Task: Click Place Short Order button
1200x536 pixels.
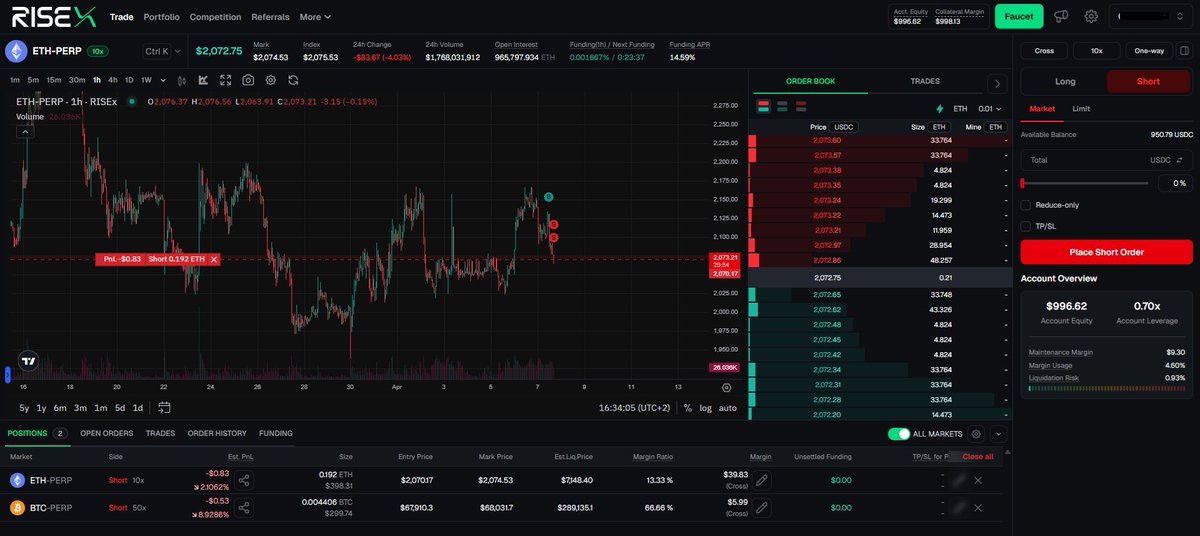Action: pyautogui.click(x=1106, y=252)
